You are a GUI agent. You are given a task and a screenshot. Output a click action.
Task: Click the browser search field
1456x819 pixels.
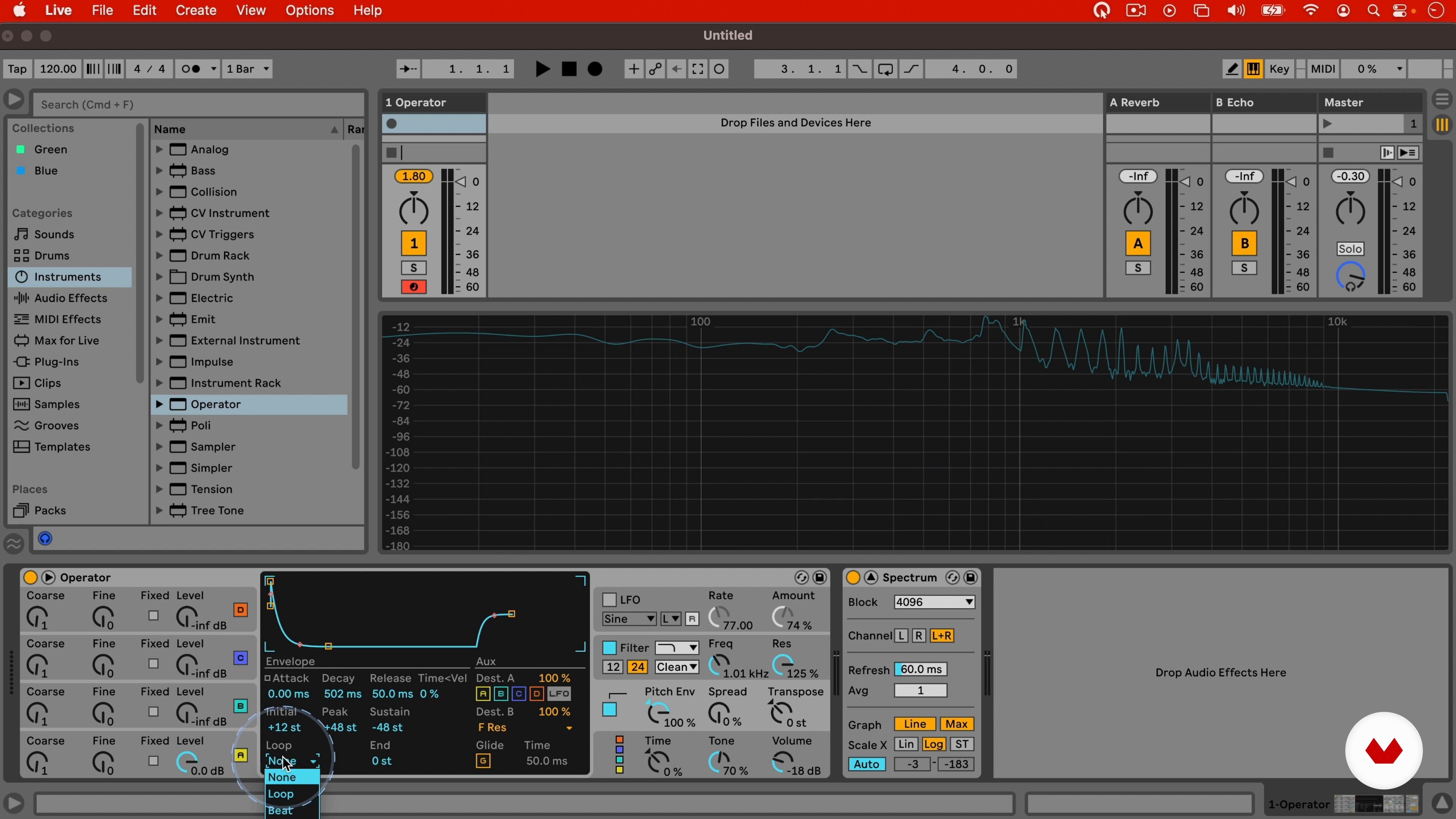199,105
